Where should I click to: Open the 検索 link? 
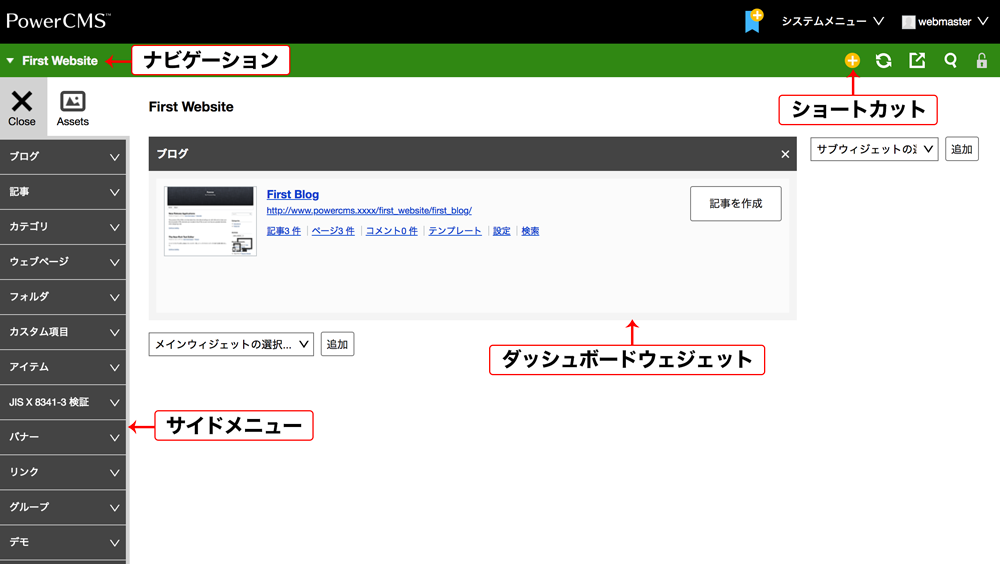pos(530,231)
